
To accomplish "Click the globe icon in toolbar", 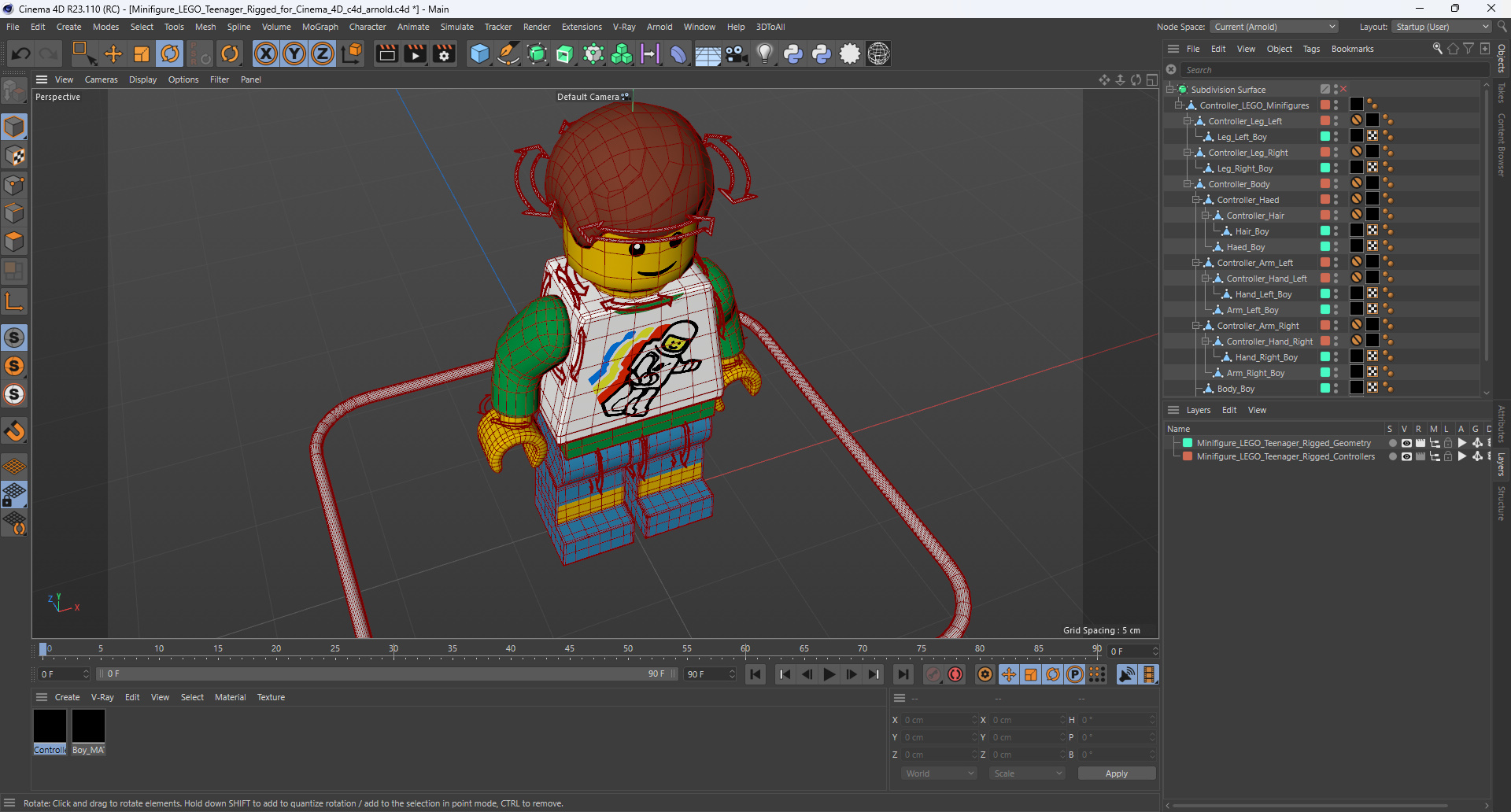I will coord(878,54).
